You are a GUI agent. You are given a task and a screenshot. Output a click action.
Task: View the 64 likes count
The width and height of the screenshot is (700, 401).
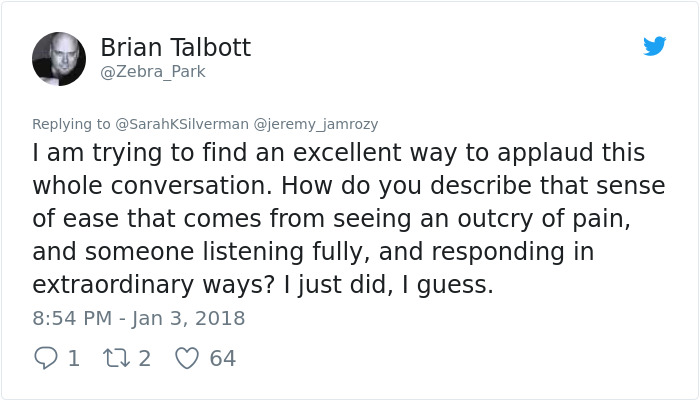[222, 358]
